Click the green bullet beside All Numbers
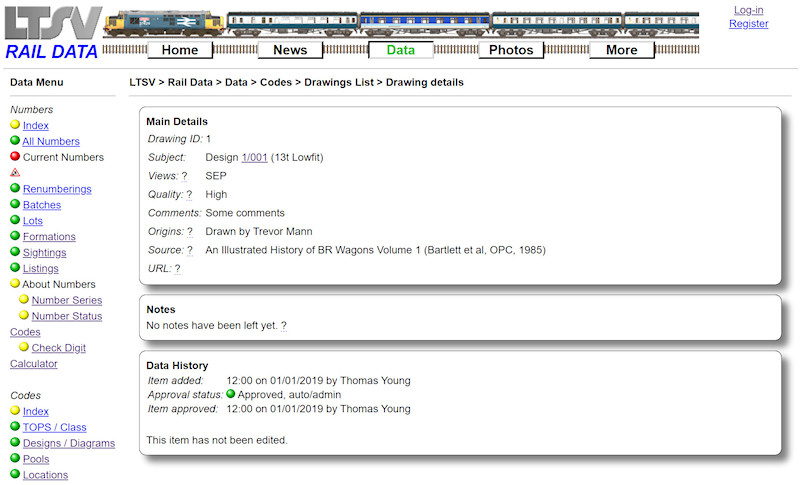Screen dimensions: 800x485 [x=15, y=141]
